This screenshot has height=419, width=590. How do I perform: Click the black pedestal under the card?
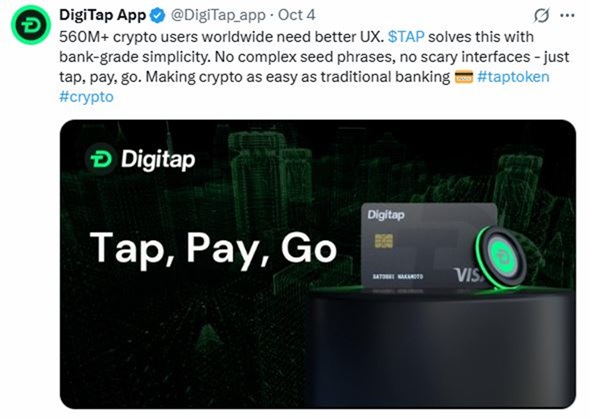pyautogui.click(x=442, y=348)
